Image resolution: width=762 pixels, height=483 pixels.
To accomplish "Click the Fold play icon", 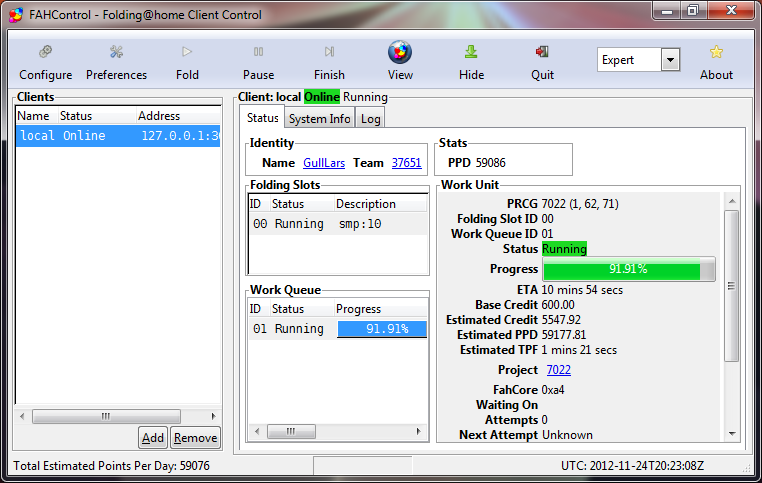I will click(x=187, y=52).
